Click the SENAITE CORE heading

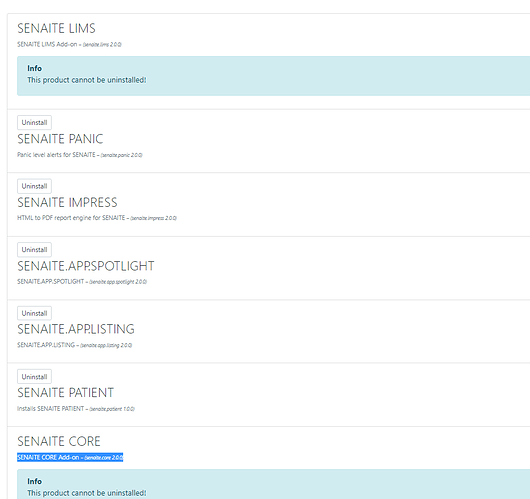59,442
